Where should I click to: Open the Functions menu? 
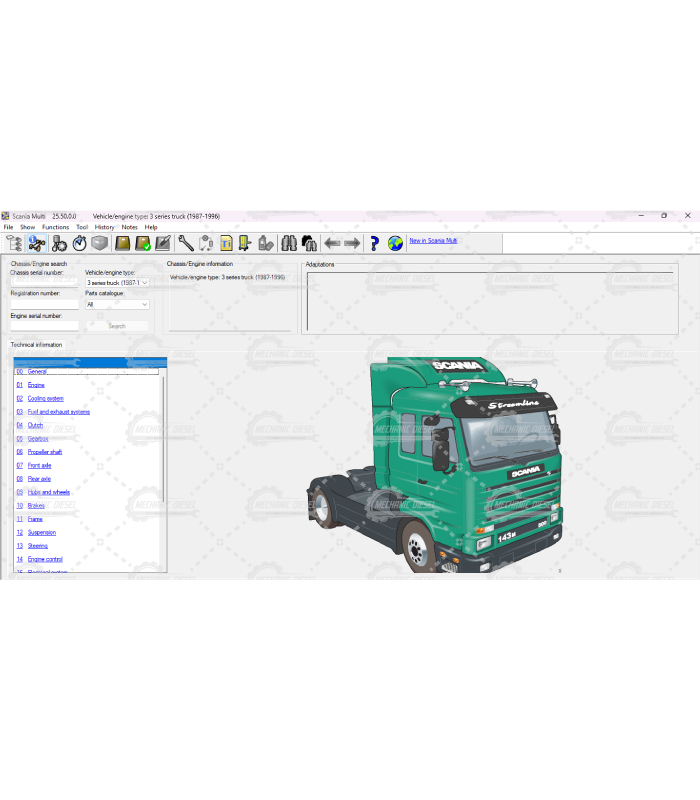(55, 227)
